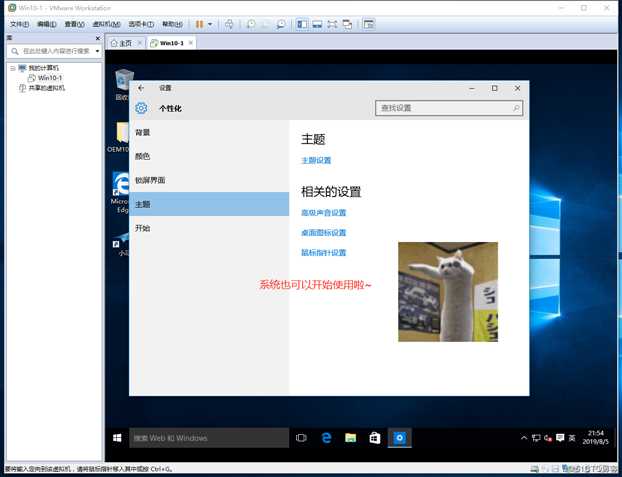
Task: Open the 鼠标指针设置 link
Action: coord(324,252)
